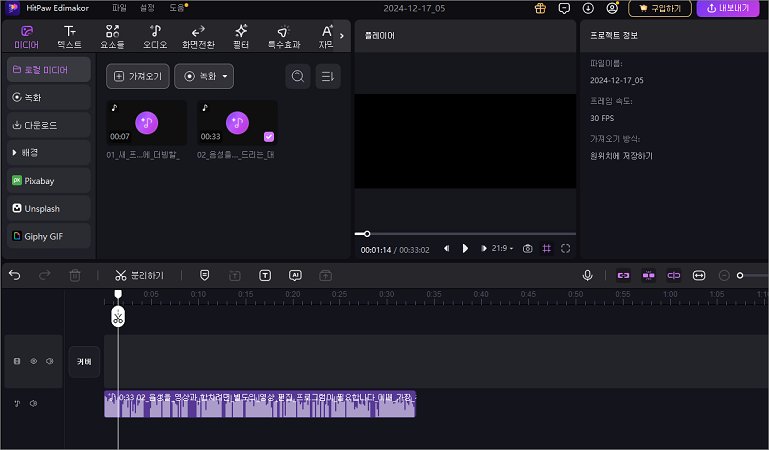Enter fullscreen preview mode
This screenshot has width=769, height=450.
(x=565, y=248)
